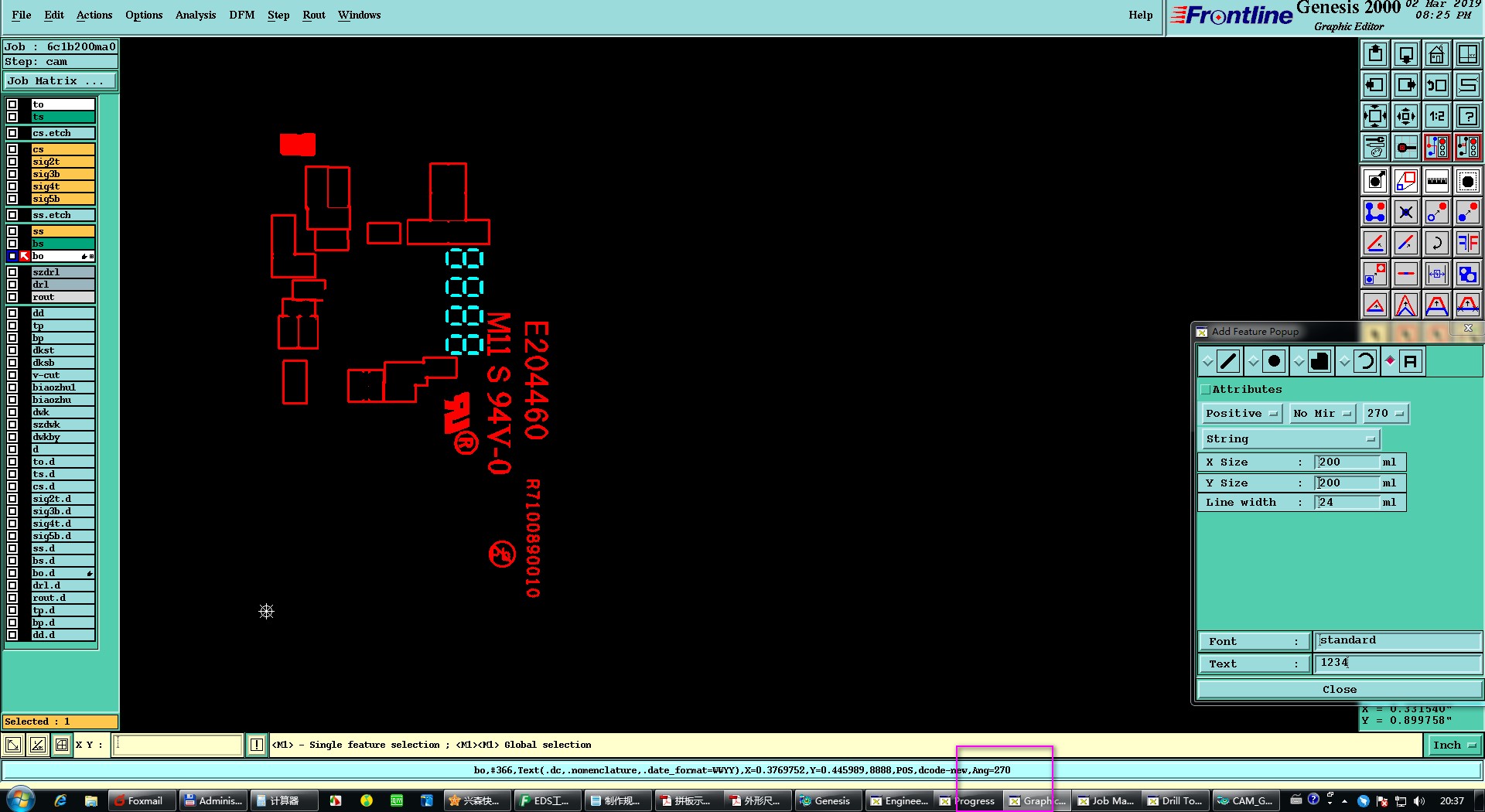1485x812 pixels.
Task: Click the Home view icon
Action: pos(1437,54)
